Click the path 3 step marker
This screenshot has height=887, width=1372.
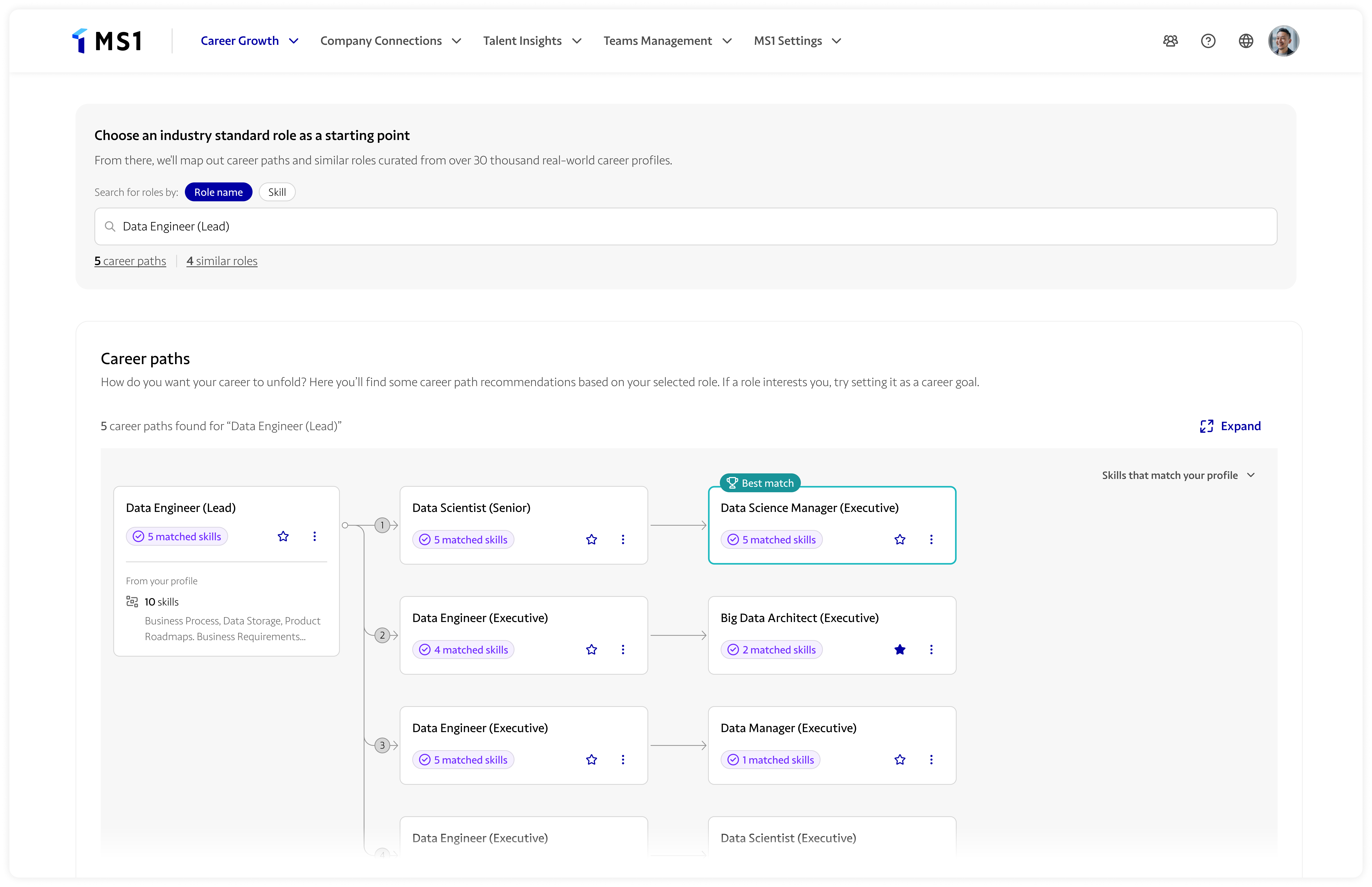382,745
